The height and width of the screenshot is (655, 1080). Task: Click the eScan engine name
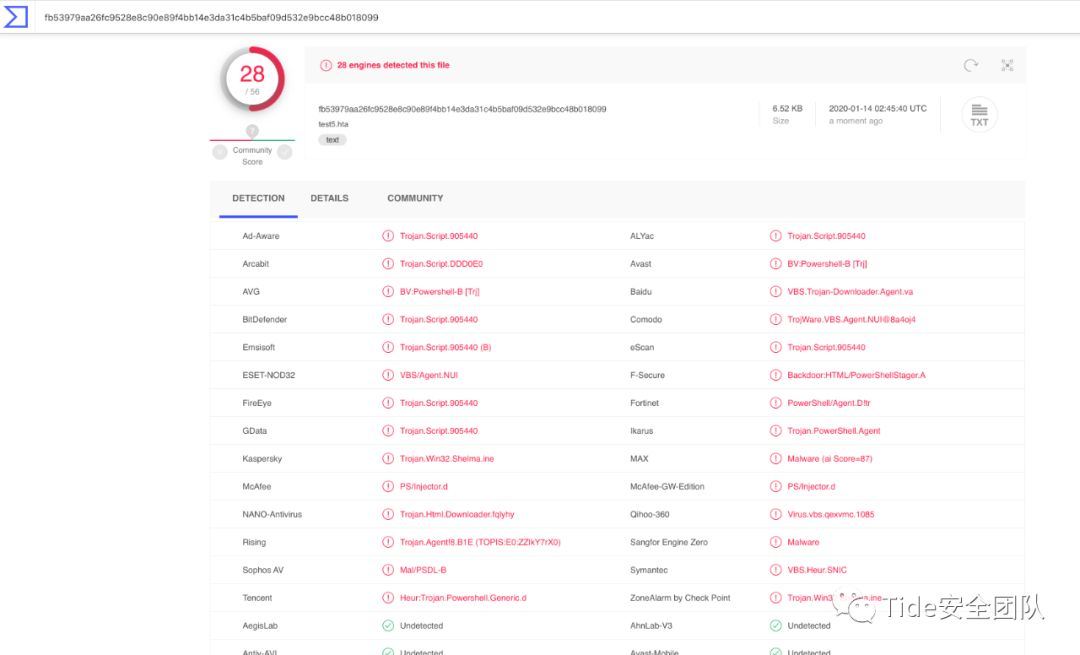(x=642, y=347)
